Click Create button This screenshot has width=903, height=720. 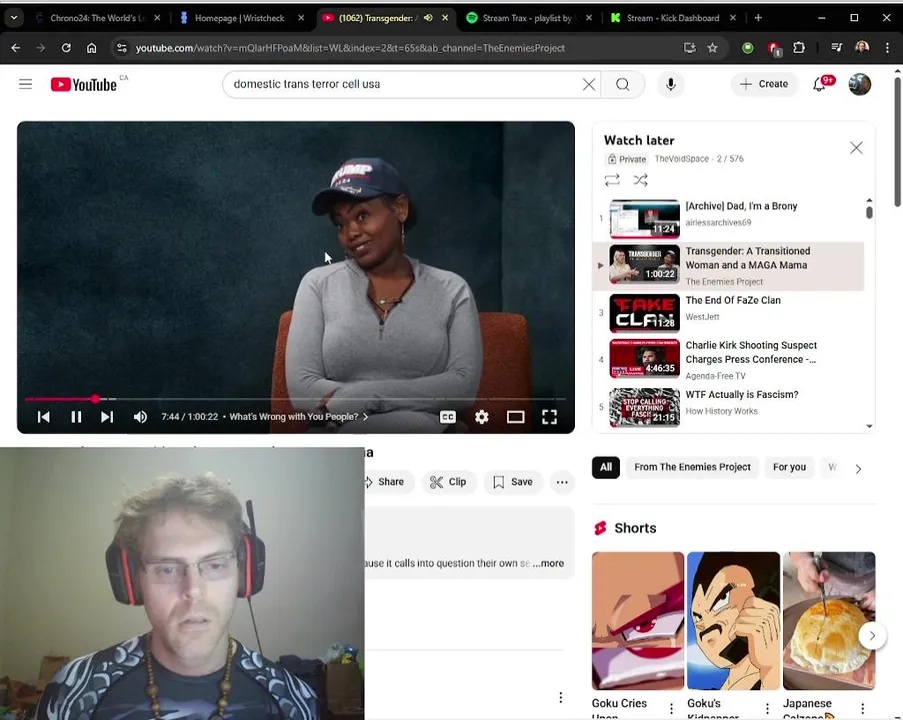tap(764, 84)
